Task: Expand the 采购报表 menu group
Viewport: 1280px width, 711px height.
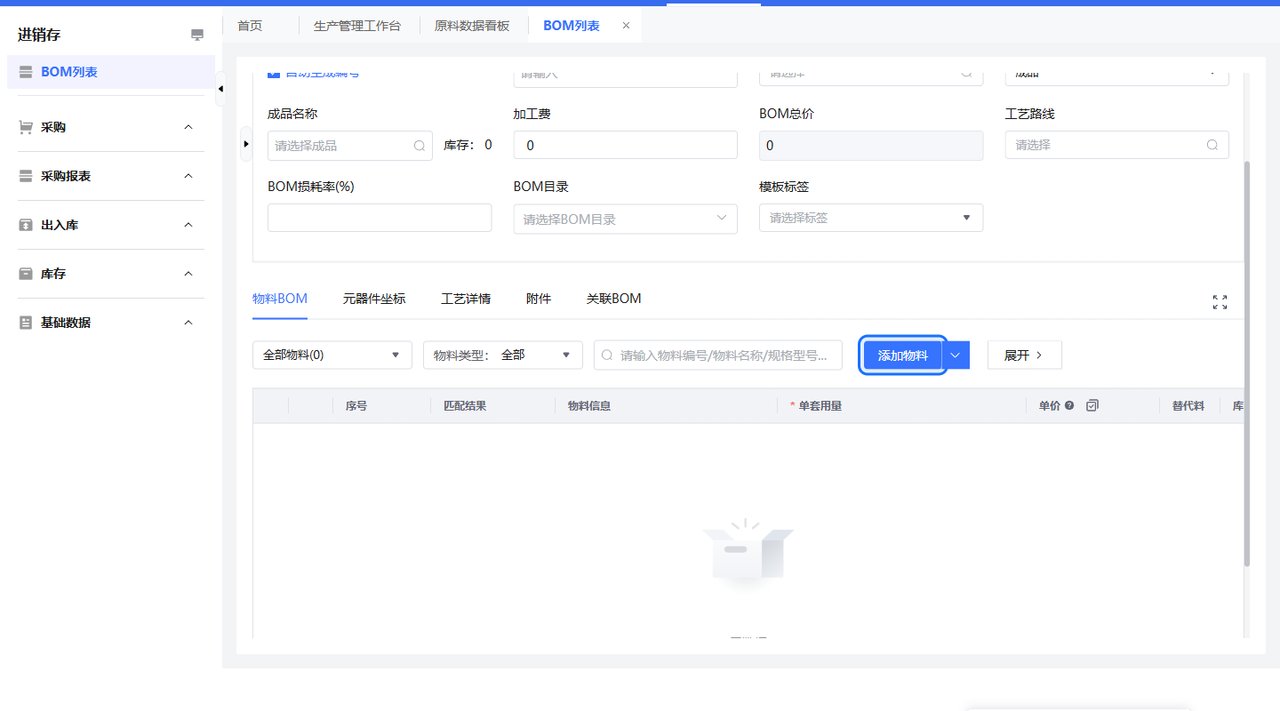Action: 188,176
